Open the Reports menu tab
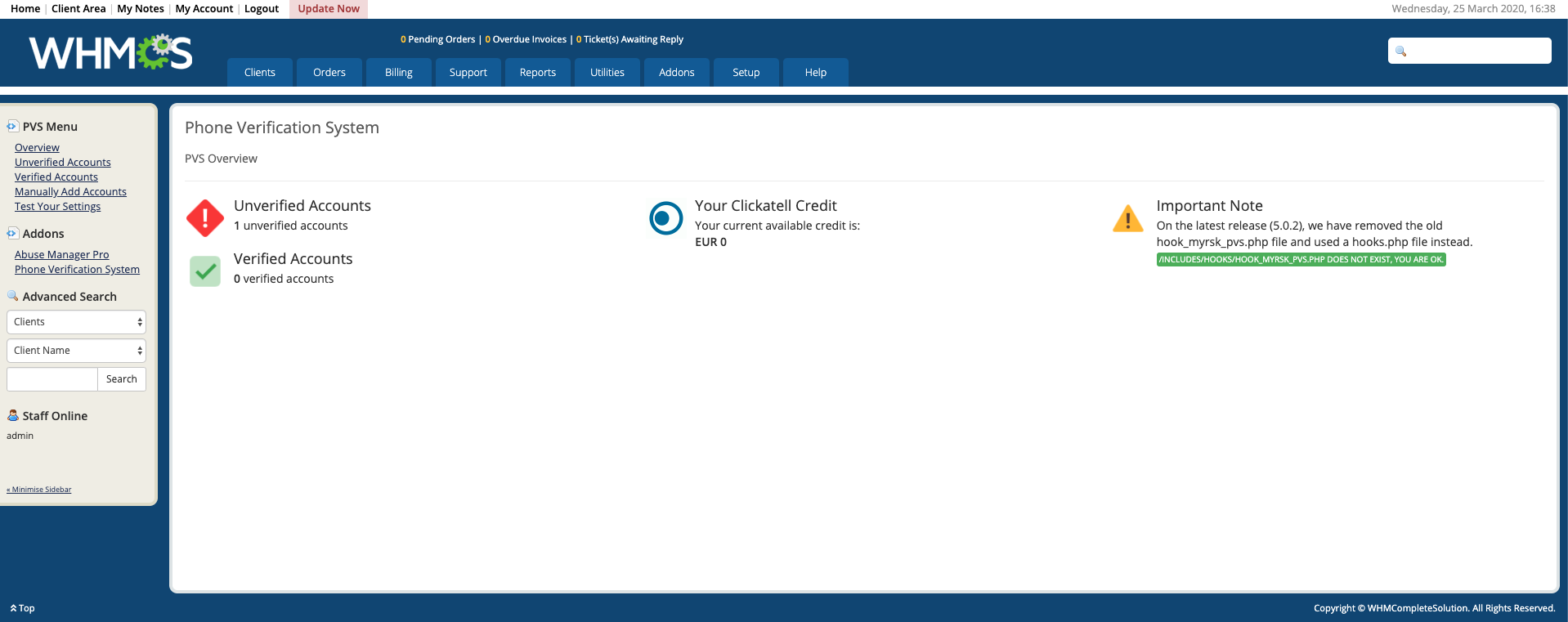Viewport: 1568px width, 622px height. pyautogui.click(x=538, y=72)
